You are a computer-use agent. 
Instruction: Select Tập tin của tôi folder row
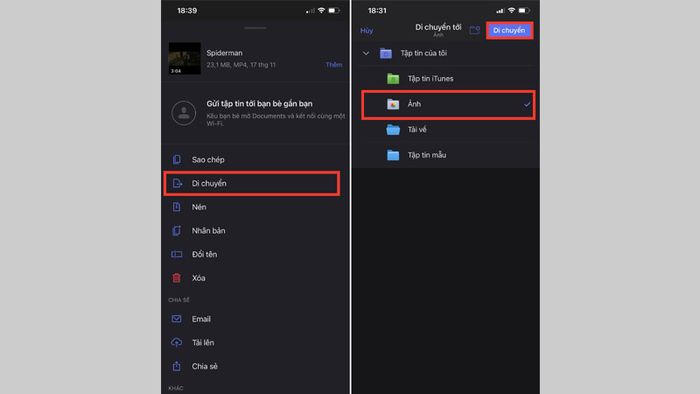click(x=446, y=54)
